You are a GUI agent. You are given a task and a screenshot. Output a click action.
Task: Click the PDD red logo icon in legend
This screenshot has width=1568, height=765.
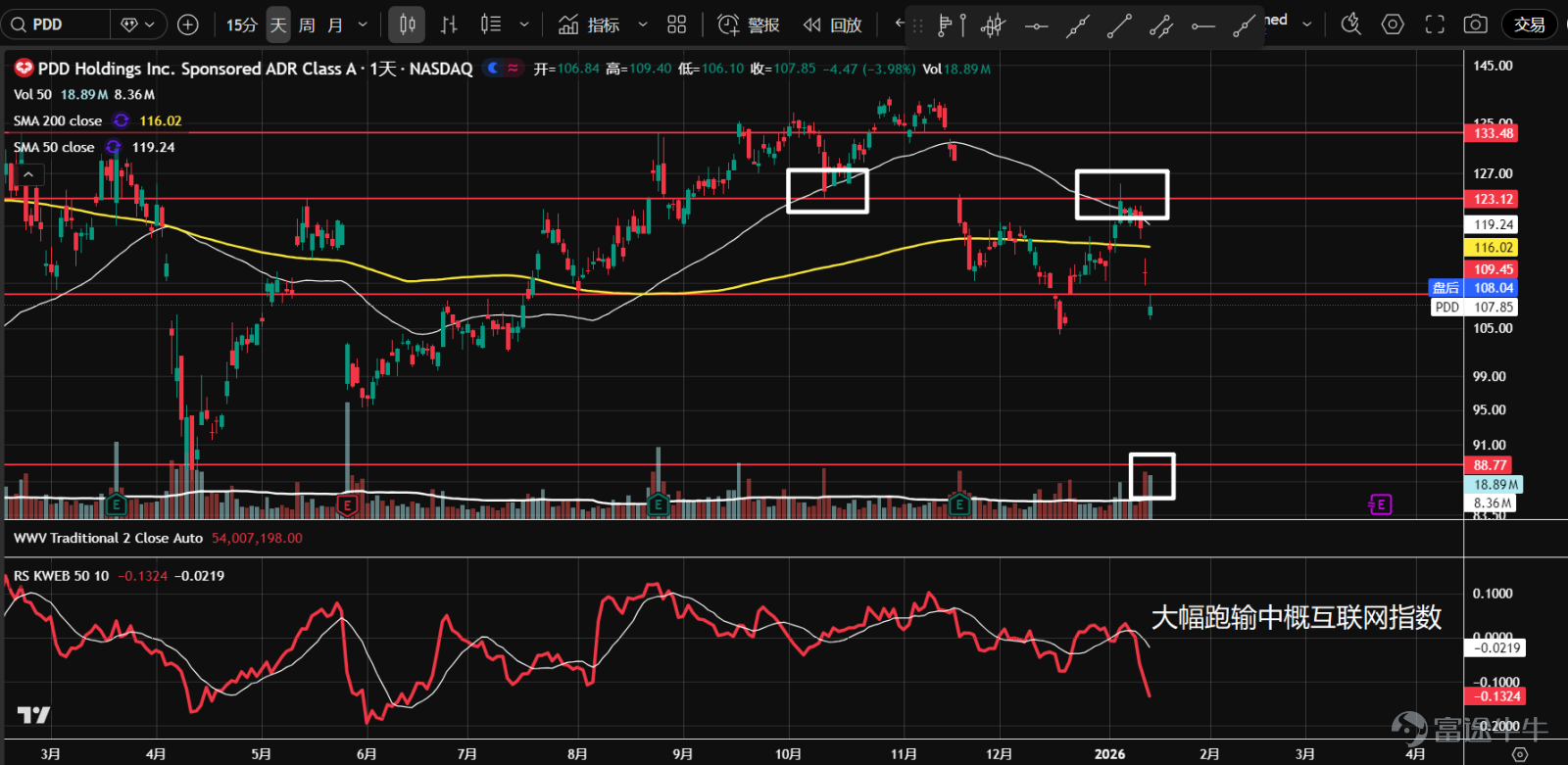[x=24, y=69]
